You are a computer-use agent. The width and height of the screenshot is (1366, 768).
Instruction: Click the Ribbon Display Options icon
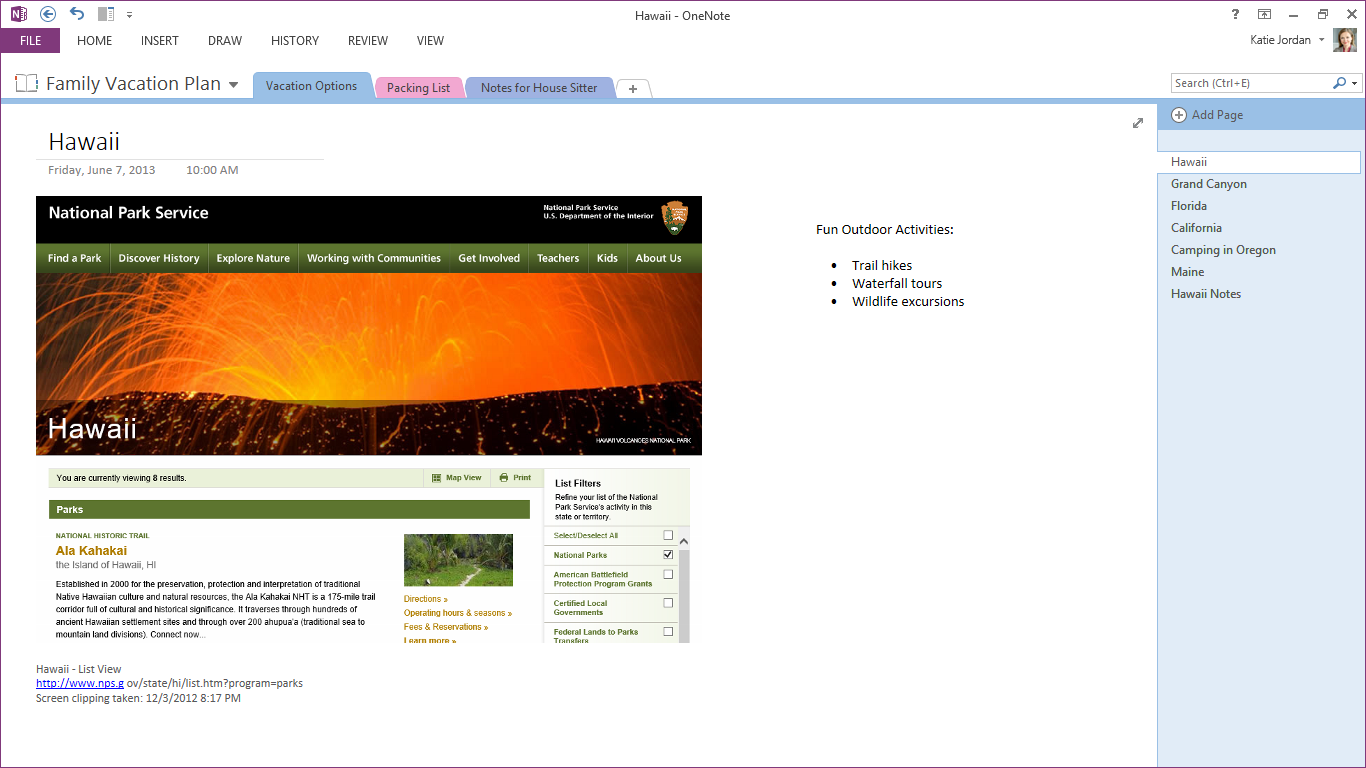coord(1265,14)
